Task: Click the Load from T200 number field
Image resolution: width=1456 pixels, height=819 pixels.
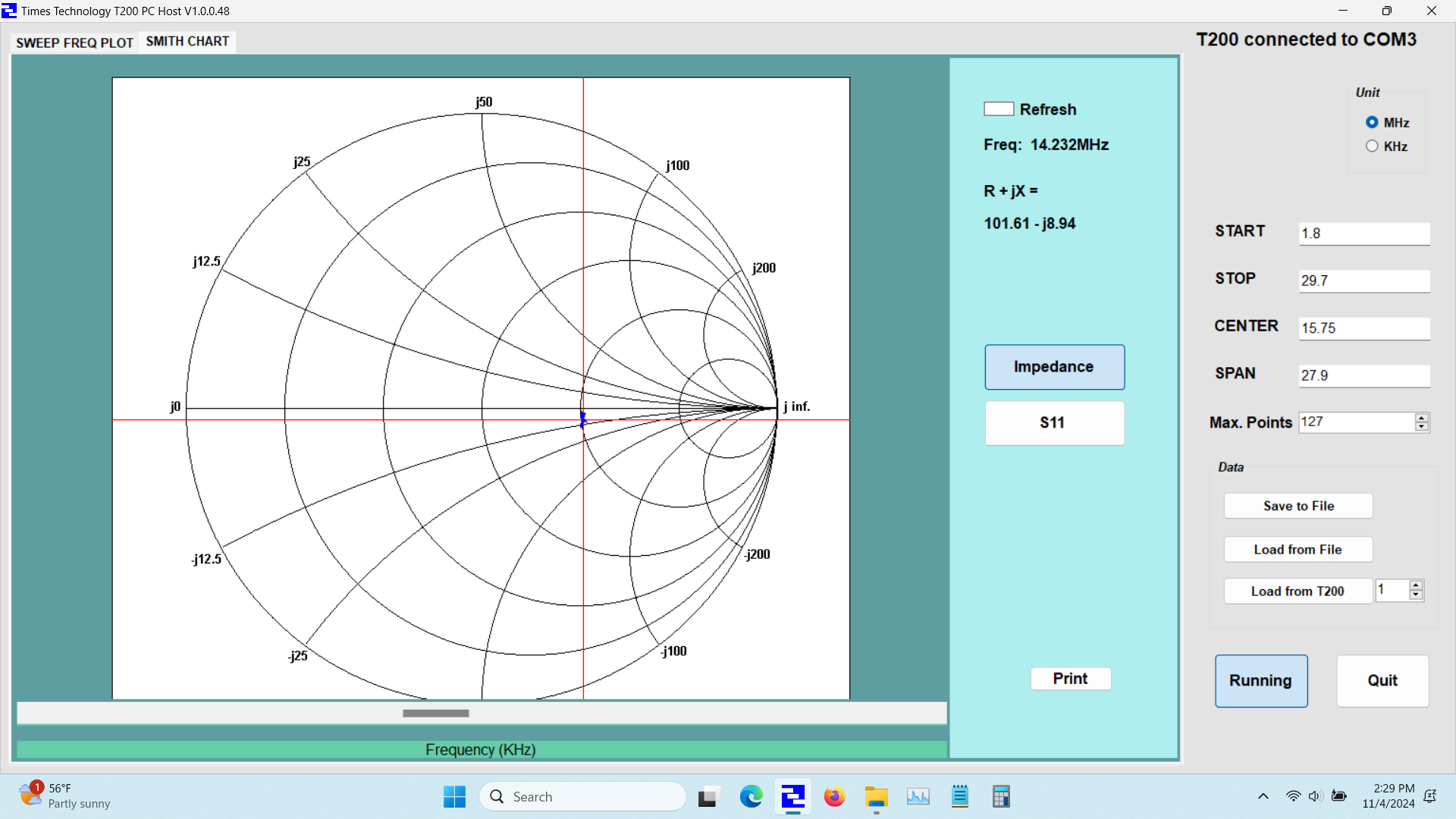Action: pos(1392,590)
